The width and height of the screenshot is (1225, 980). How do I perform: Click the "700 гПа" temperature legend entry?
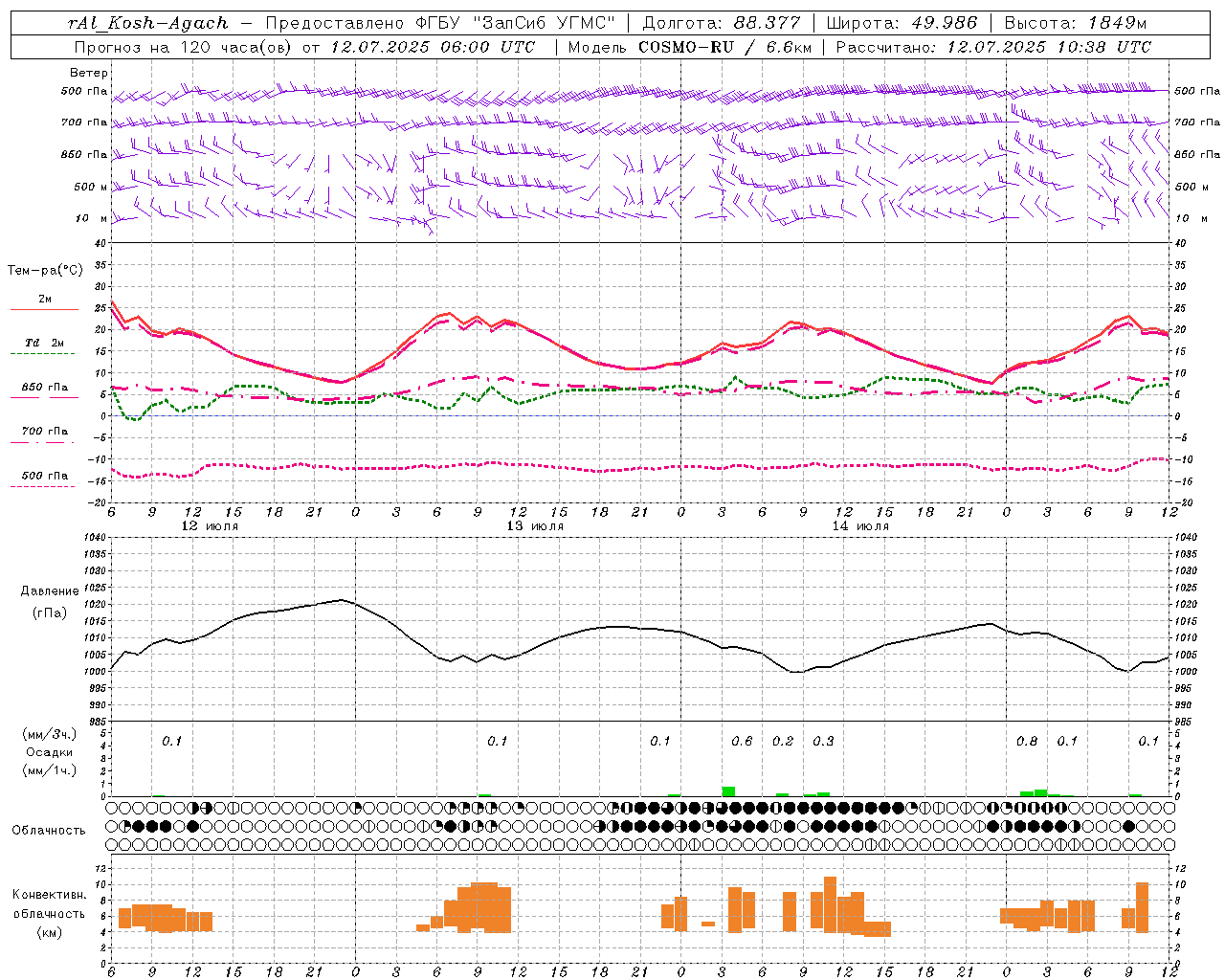pos(44,432)
